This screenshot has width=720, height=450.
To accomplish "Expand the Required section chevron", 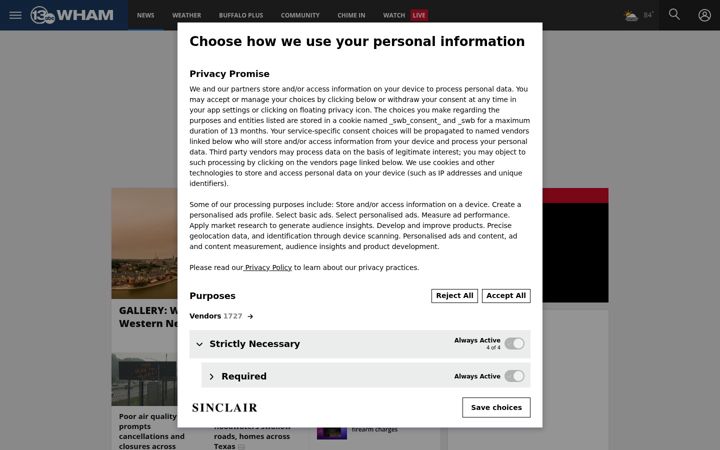I will pyautogui.click(x=211, y=377).
